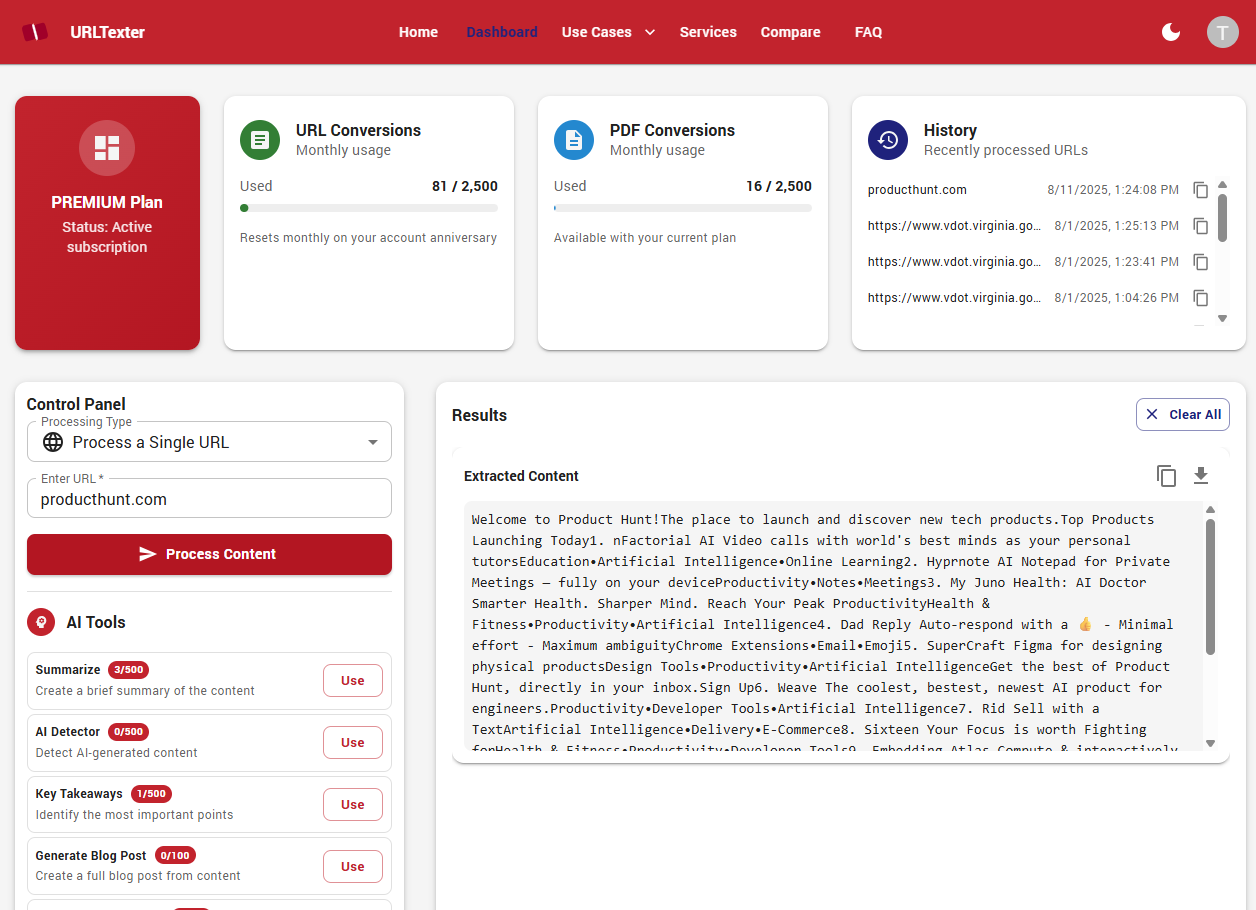The width and height of the screenshot is (1256, 910).
Task: Download the Extracted Content
Action: pos(1201,476)
